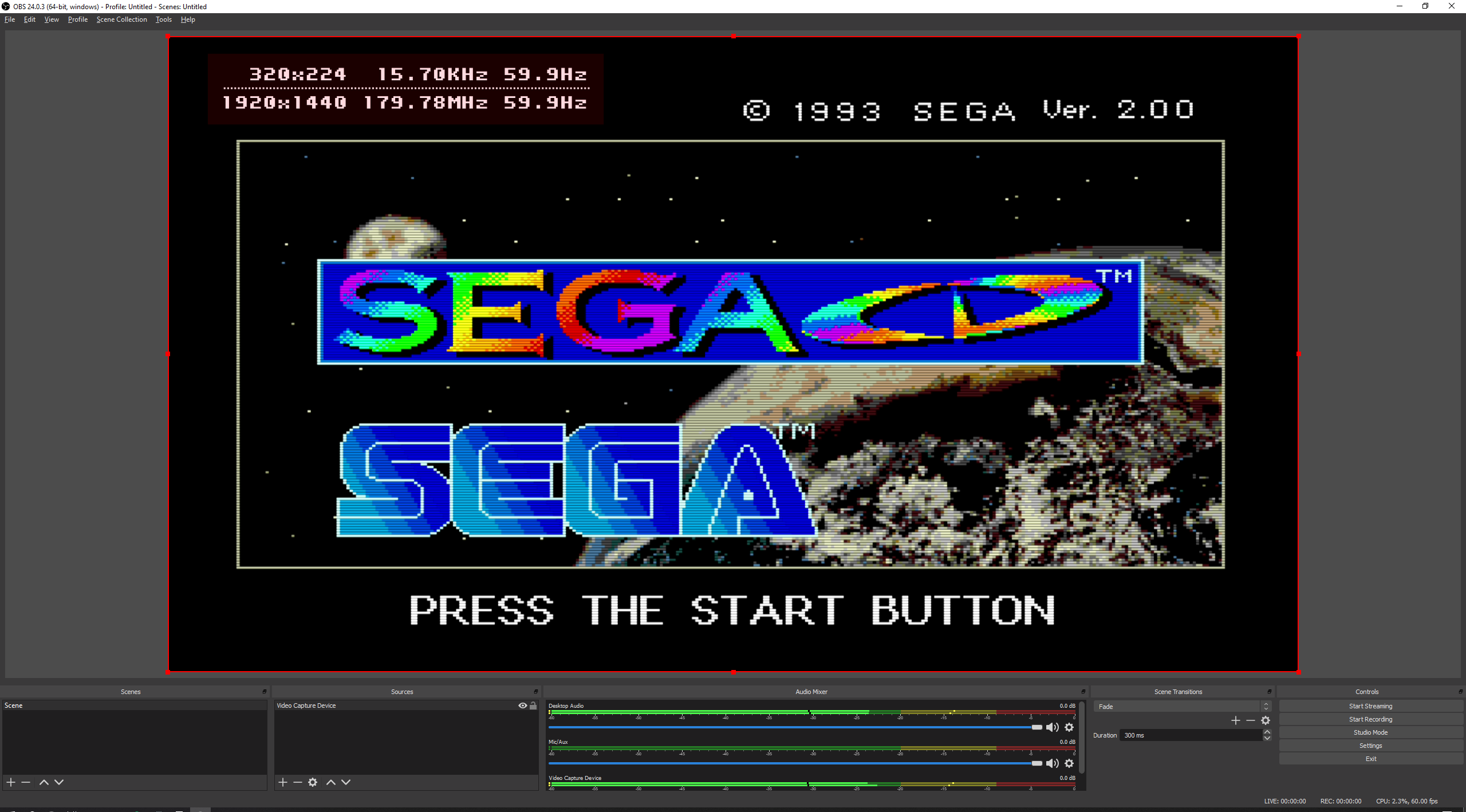Remove scene transition with minus icon
1466x812 pixels.
pos(1251,720)
